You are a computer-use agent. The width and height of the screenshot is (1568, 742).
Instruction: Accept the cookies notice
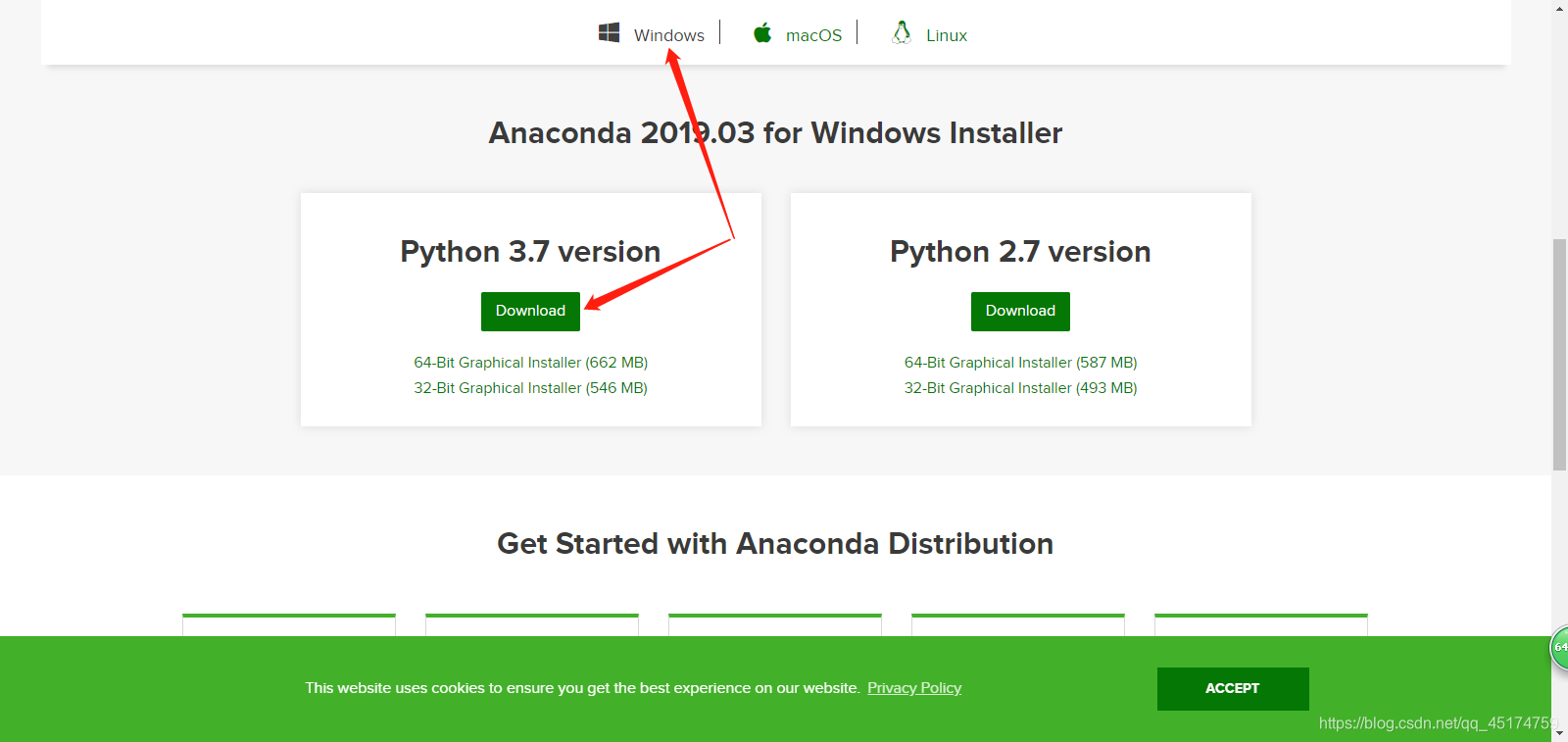pos(1233,689)
